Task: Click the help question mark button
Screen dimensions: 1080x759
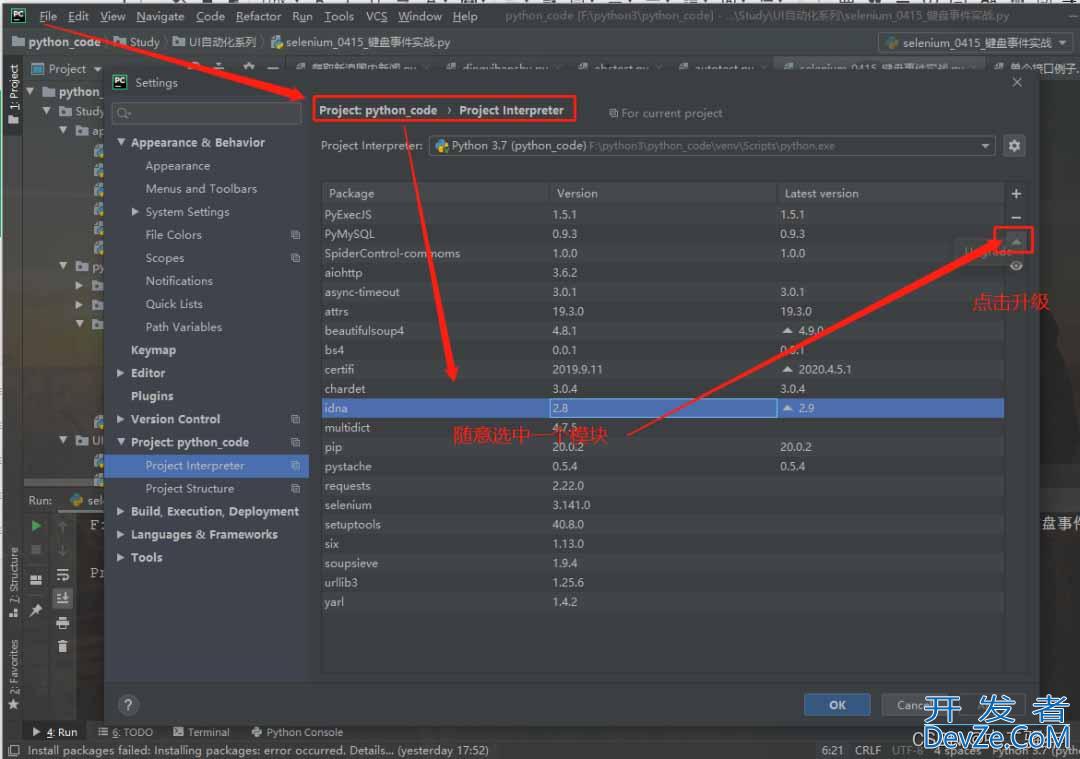Action: point(128,705)
